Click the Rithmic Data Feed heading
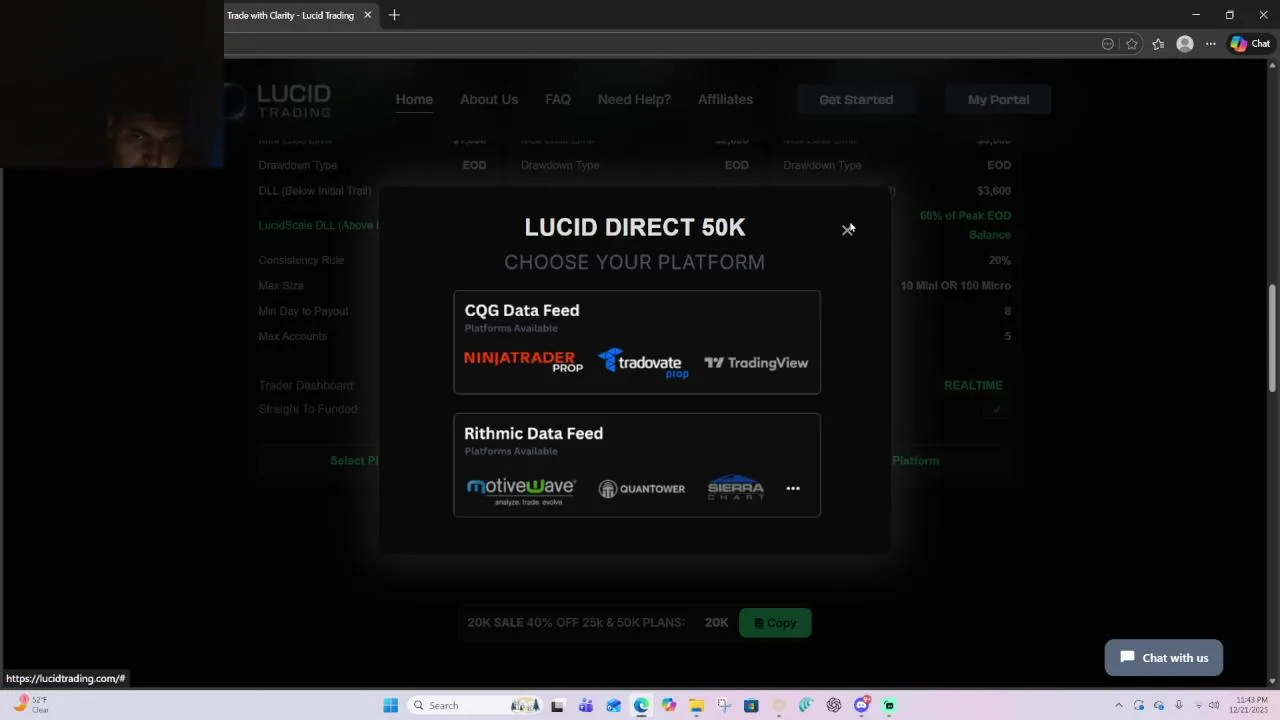 [533, 433]
